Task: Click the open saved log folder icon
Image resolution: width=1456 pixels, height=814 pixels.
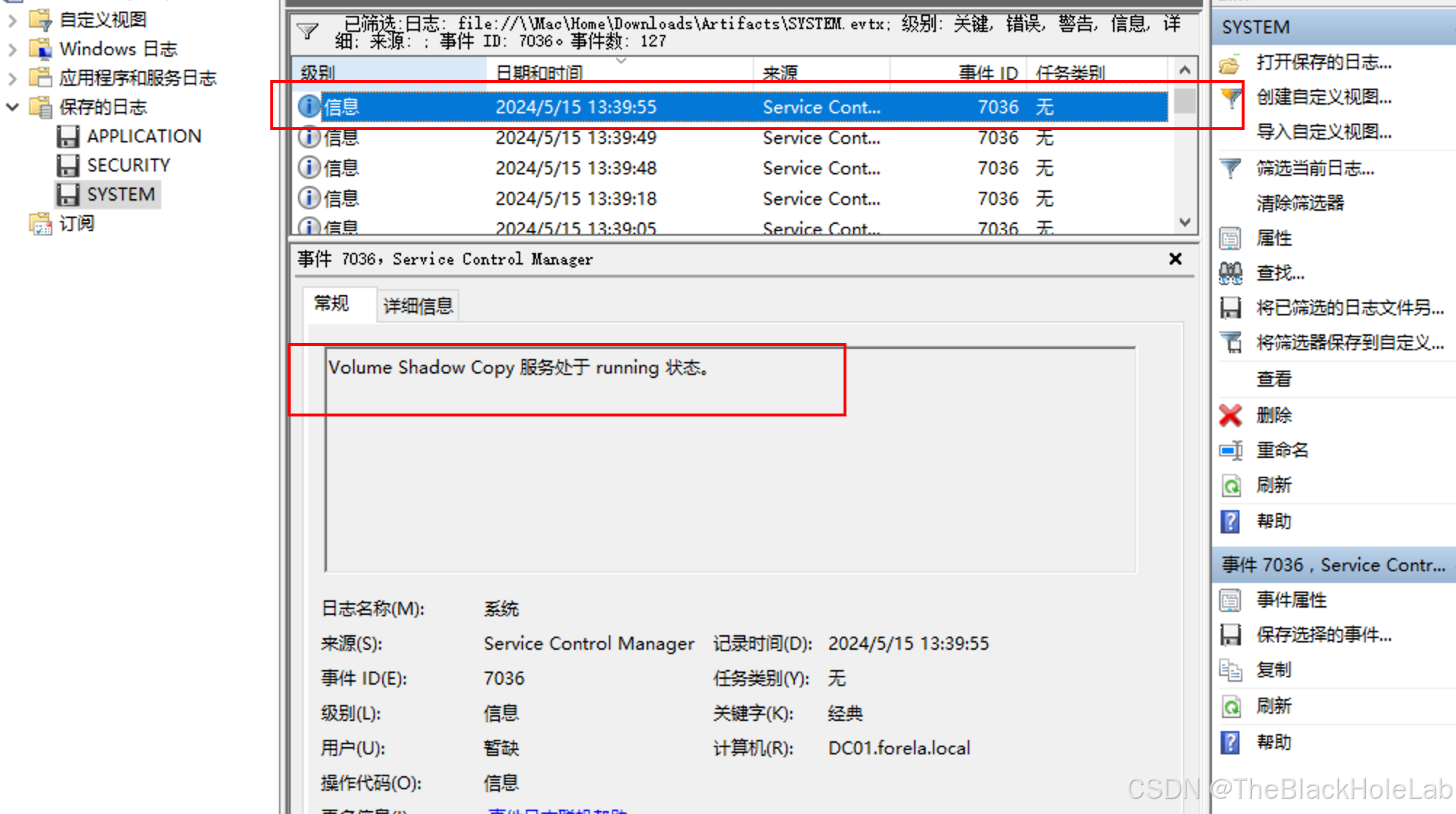Action: click(x=1229, y=64)
